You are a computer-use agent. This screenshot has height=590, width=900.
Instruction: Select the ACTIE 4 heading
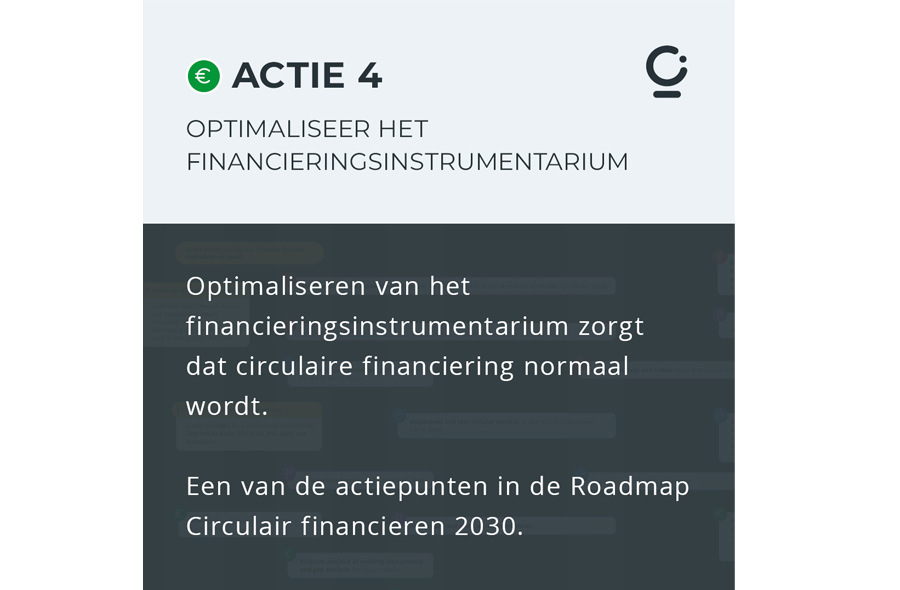coord(306,76)
